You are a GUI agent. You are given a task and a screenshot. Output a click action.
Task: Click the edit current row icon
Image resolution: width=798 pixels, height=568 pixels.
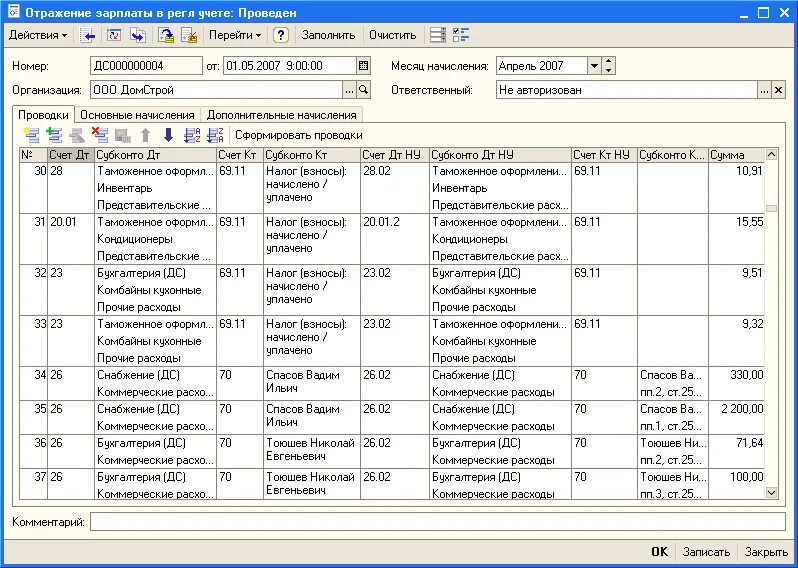pos(77,135)
